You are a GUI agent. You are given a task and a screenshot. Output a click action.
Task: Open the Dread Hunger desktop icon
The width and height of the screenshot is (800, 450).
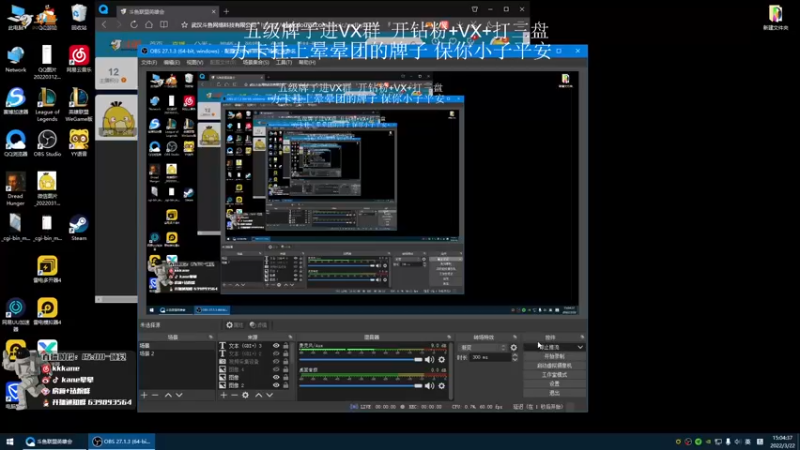point(15,189)
